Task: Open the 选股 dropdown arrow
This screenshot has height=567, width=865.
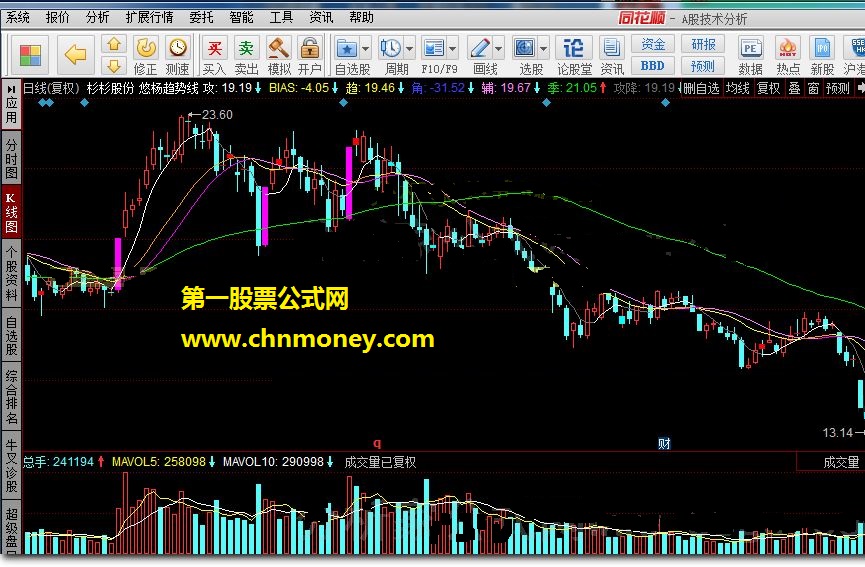Action: pyautogui.click(x=543, y=49)
